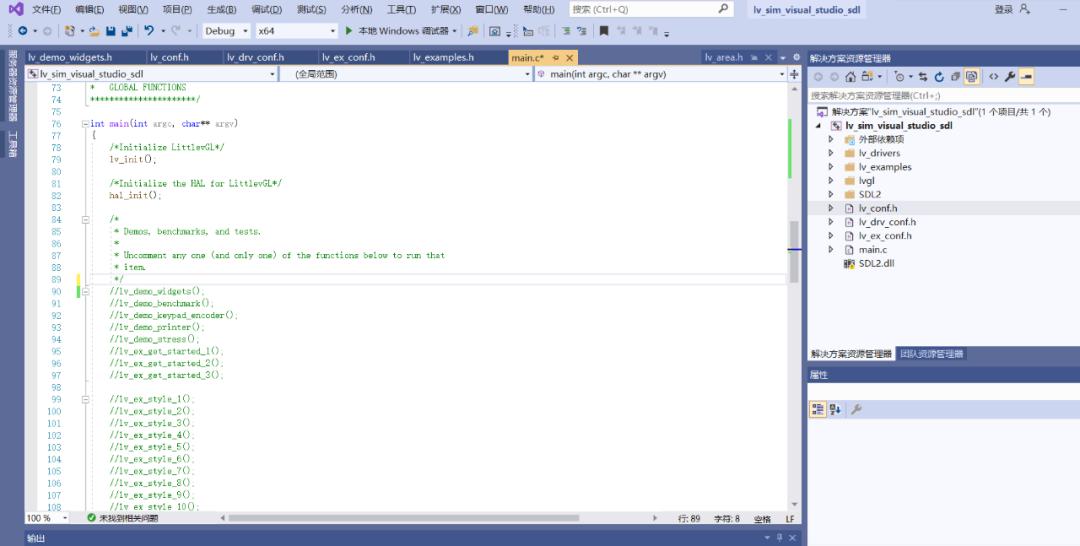
Task: Click the view code angle-brackets icon
Action: [993, 76]
